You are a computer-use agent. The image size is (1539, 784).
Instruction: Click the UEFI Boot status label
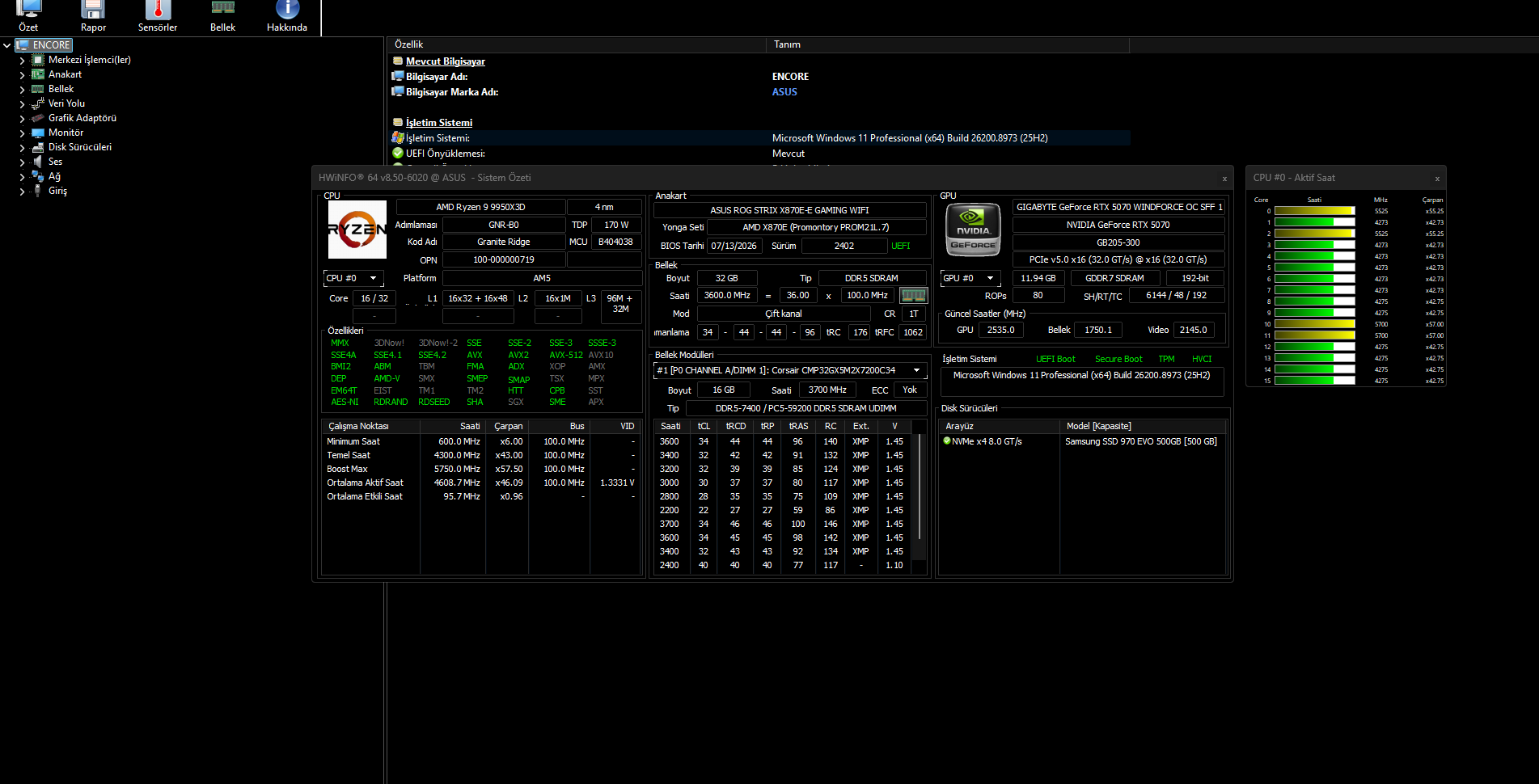[1055, 359]
